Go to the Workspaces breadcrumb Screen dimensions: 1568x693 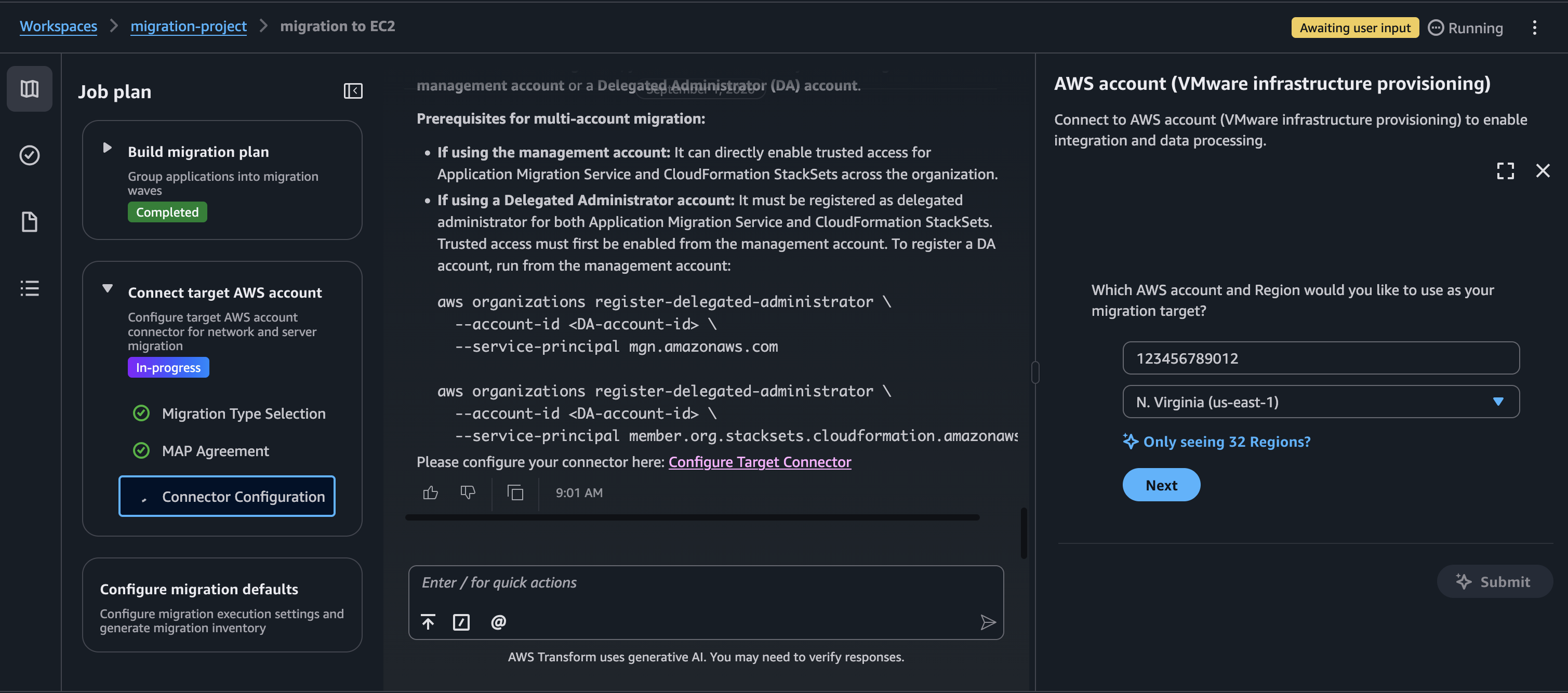pos(58,26)
